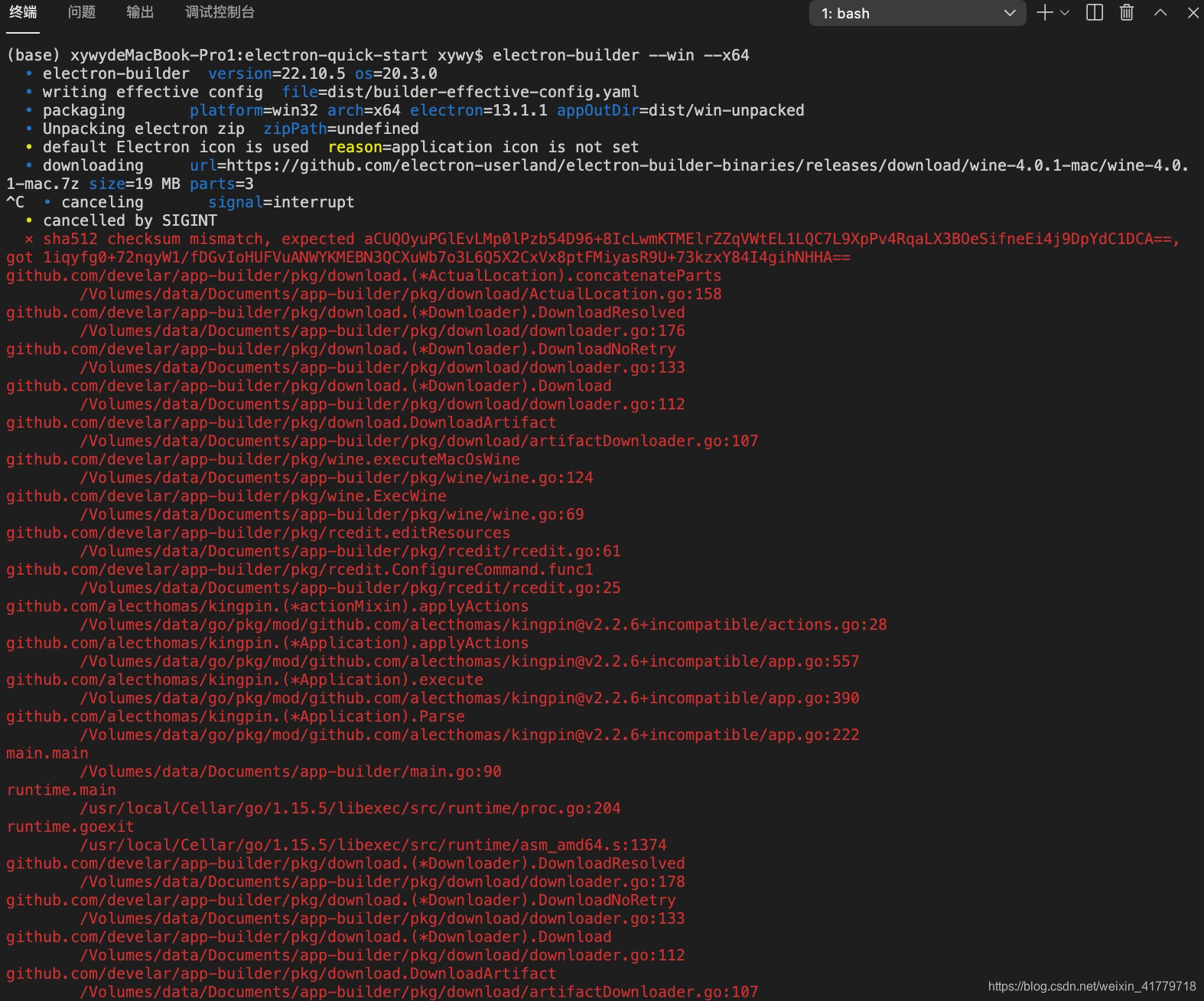
Task: Open the '1: bash' terminal selector dropdown
Action: (917, 13)
